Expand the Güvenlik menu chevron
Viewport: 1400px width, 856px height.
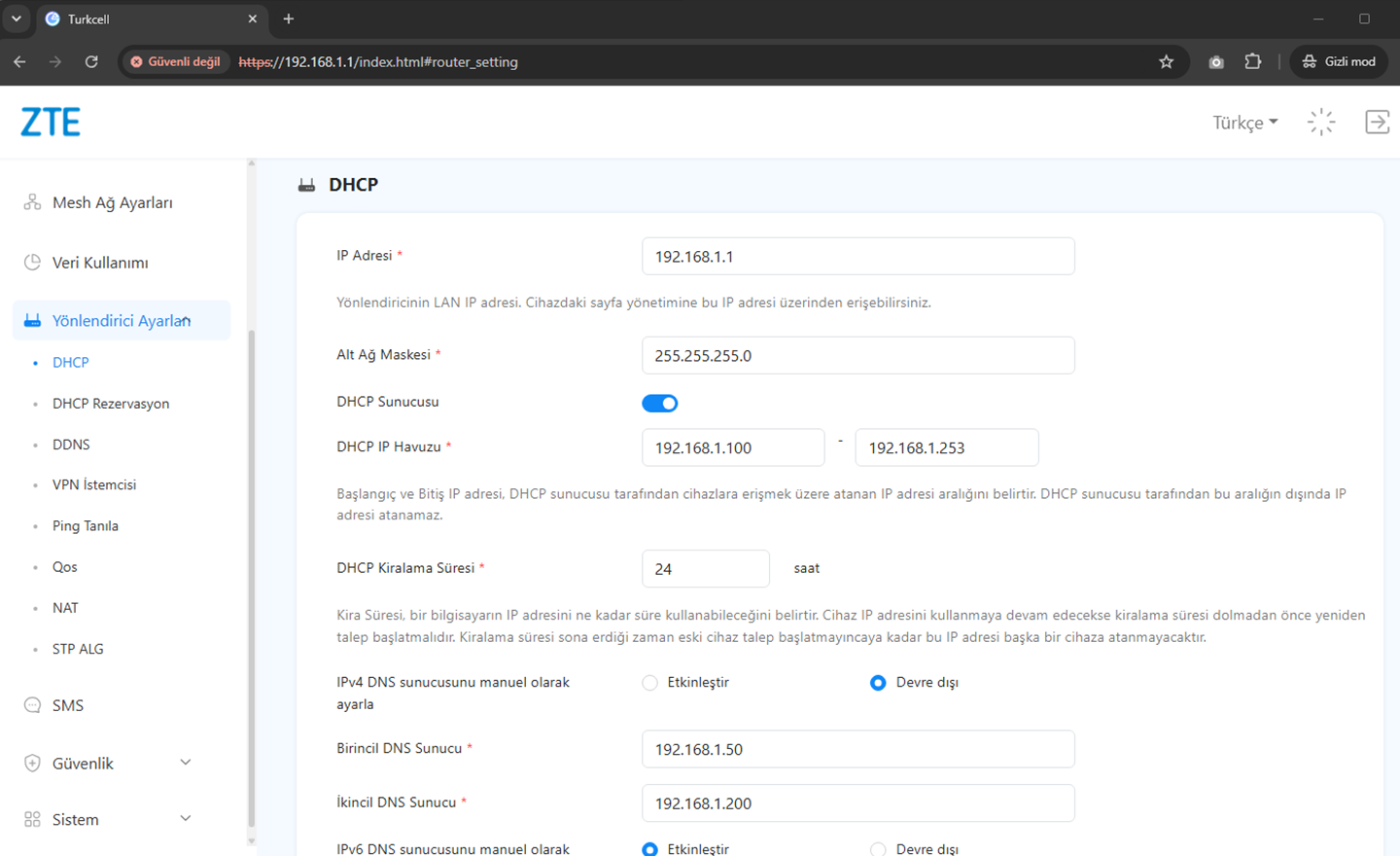(x=186, y=763)
